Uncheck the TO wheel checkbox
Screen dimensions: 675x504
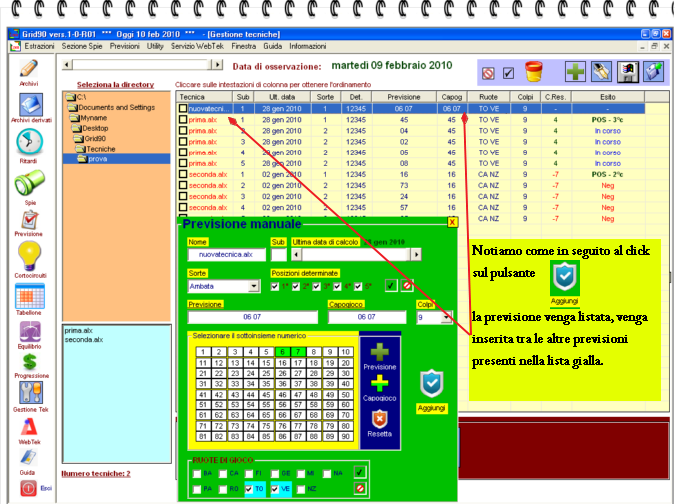point(248,489)
